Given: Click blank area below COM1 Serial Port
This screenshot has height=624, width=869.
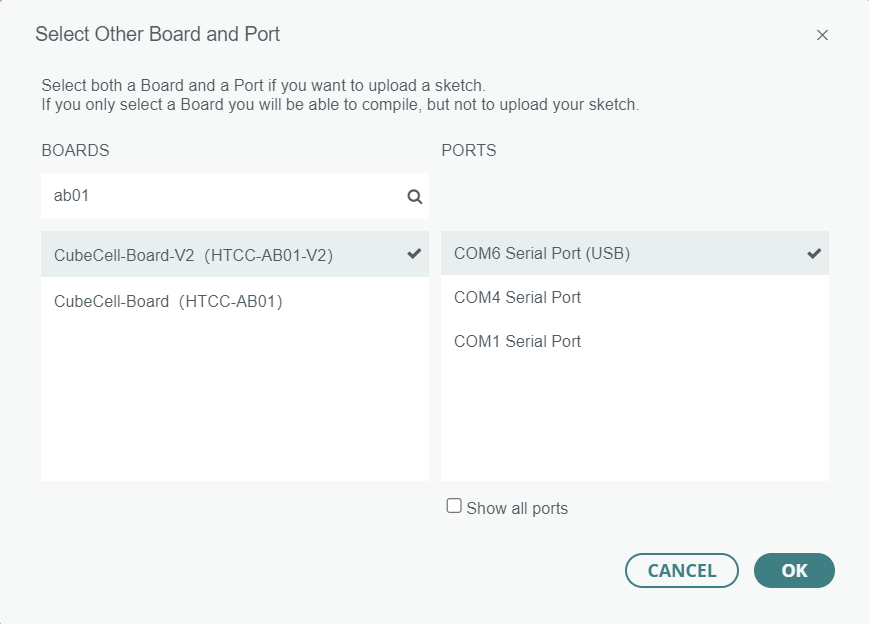Looking at the screenshot, I should (634, 420).
